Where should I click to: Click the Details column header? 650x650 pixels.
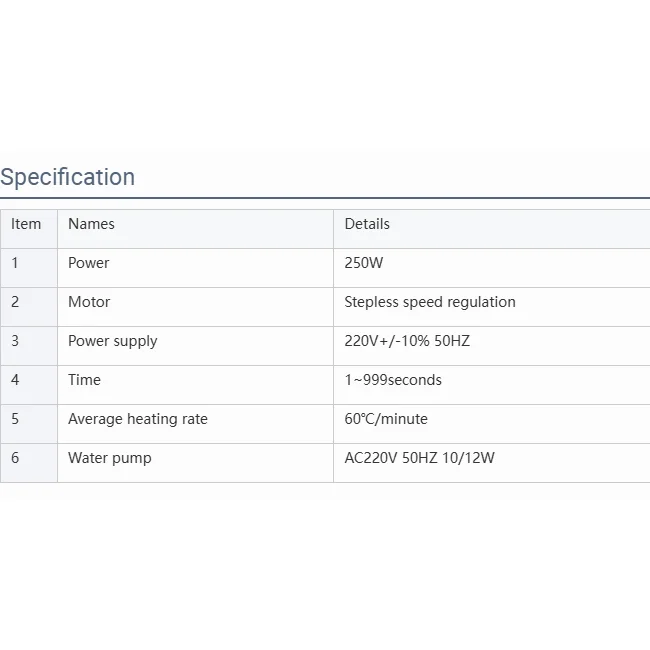[x=367, y=224]
